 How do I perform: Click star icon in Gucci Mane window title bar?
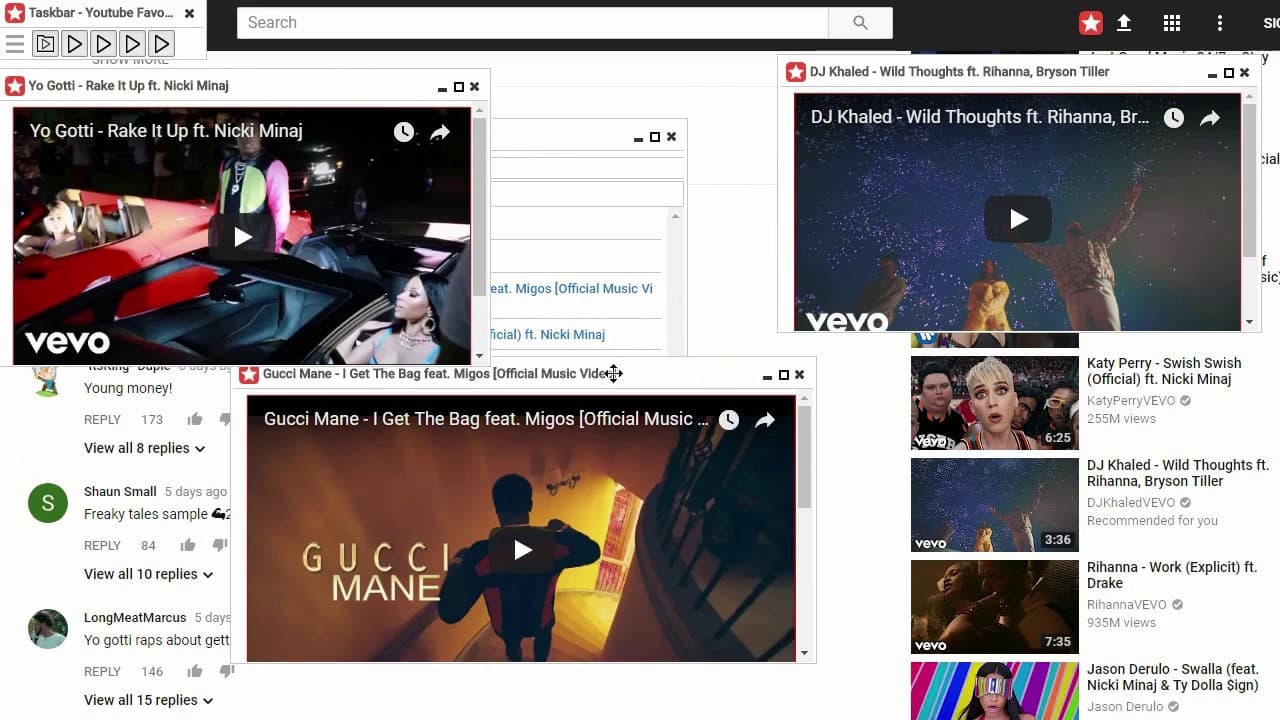point(249,374)
